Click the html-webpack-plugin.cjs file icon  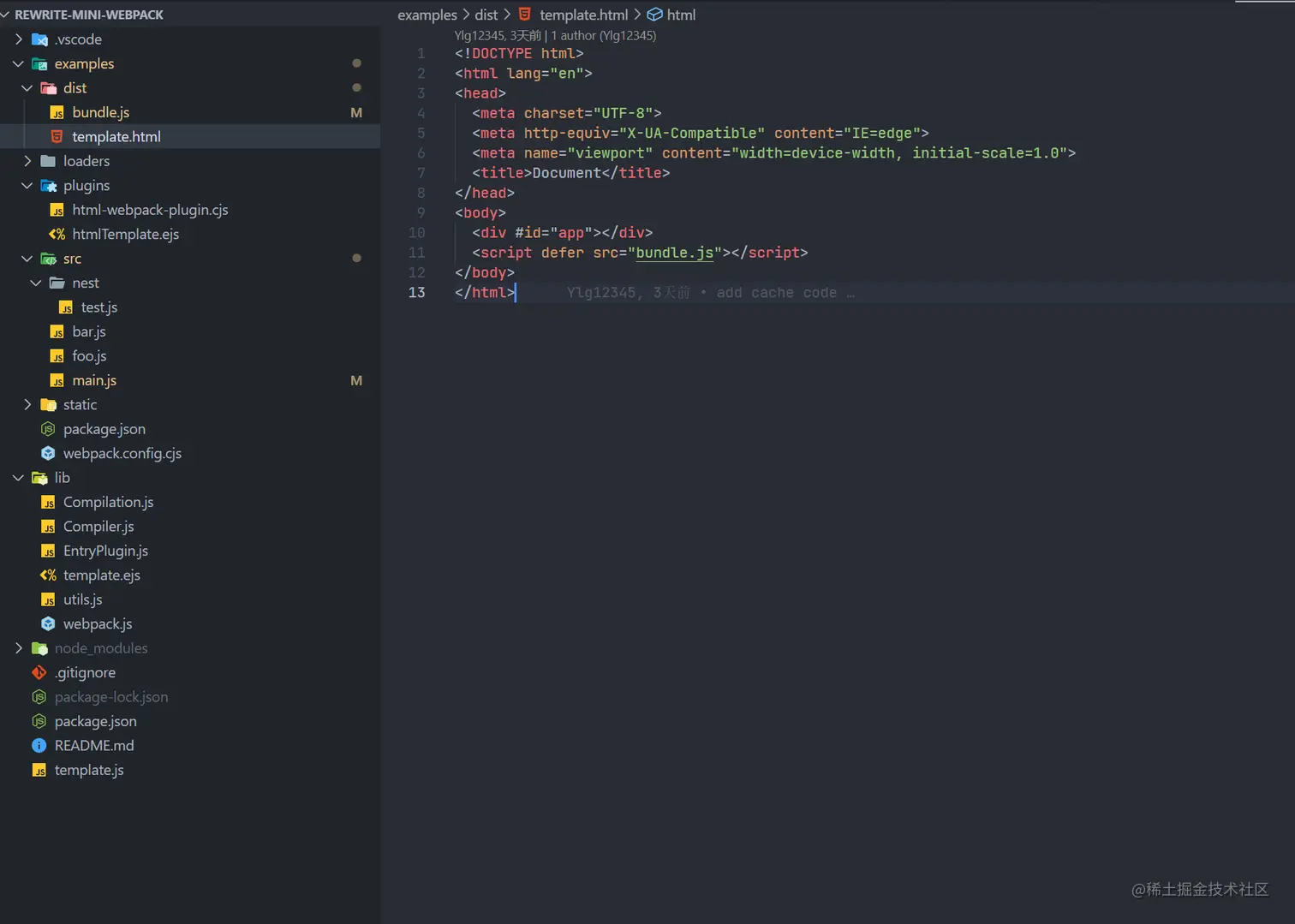tap(57, 210)
